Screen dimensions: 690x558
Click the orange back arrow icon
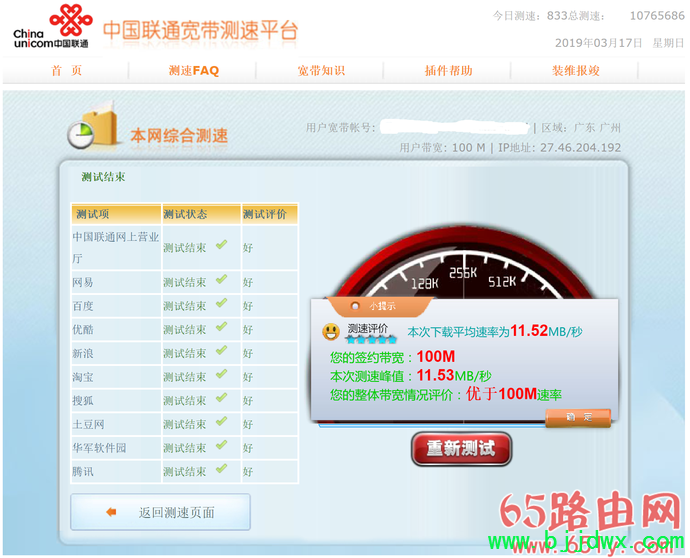(x=111, y=512)
